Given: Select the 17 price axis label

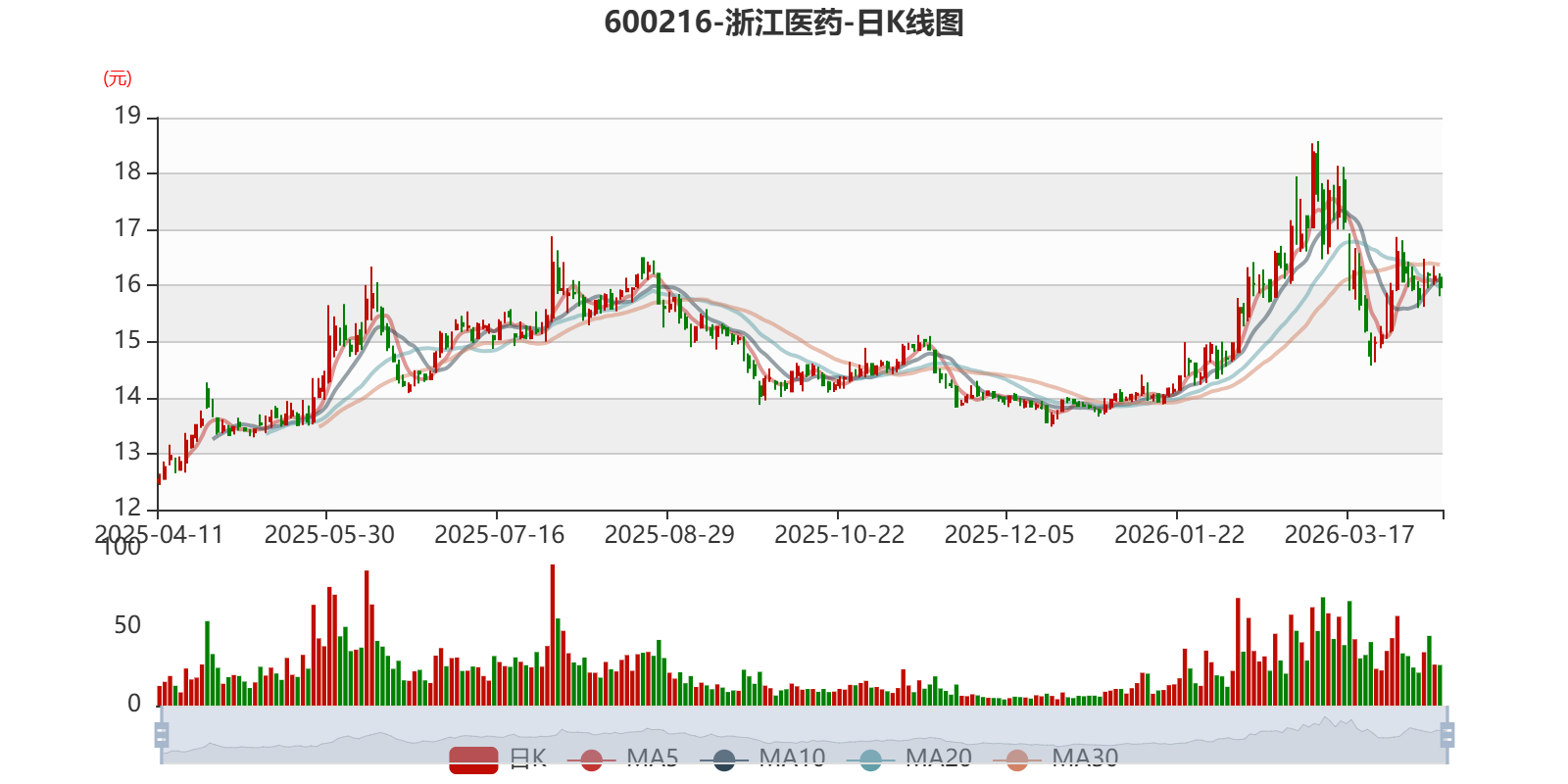Looking at the screenshot, I should (127, 228).
